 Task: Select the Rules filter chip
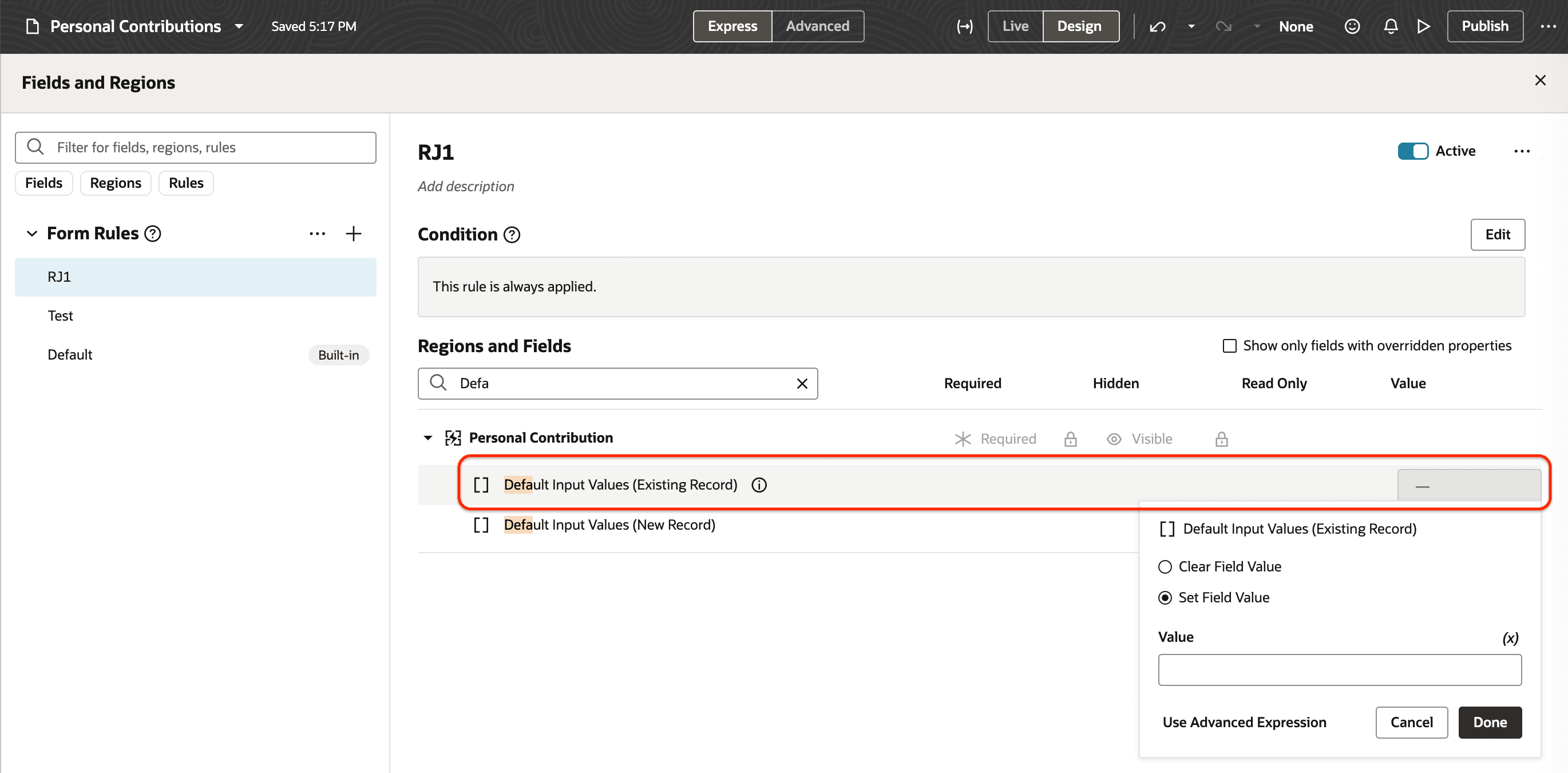tap(186, 183)
